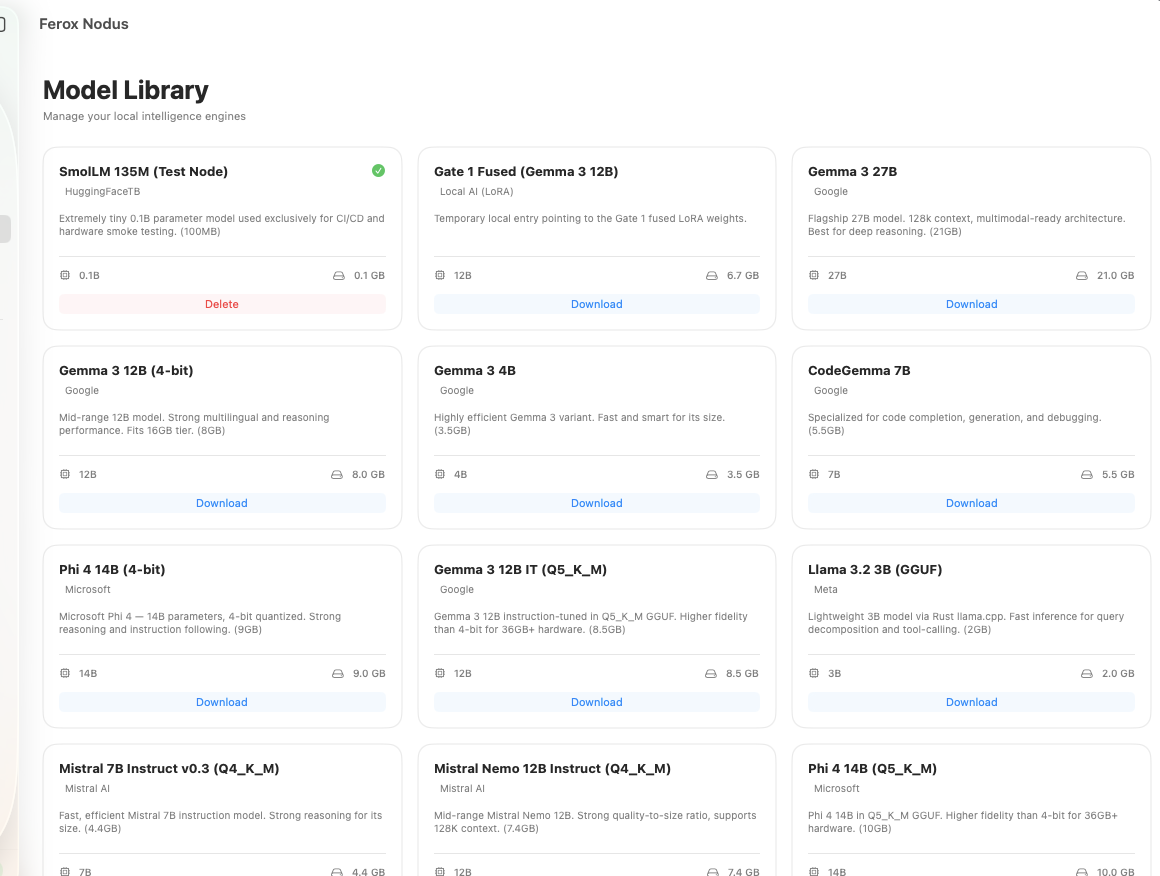Click the chip icon on Phi 4 14B (4-bit)
Screen dimensions: 1160x876
63,673
